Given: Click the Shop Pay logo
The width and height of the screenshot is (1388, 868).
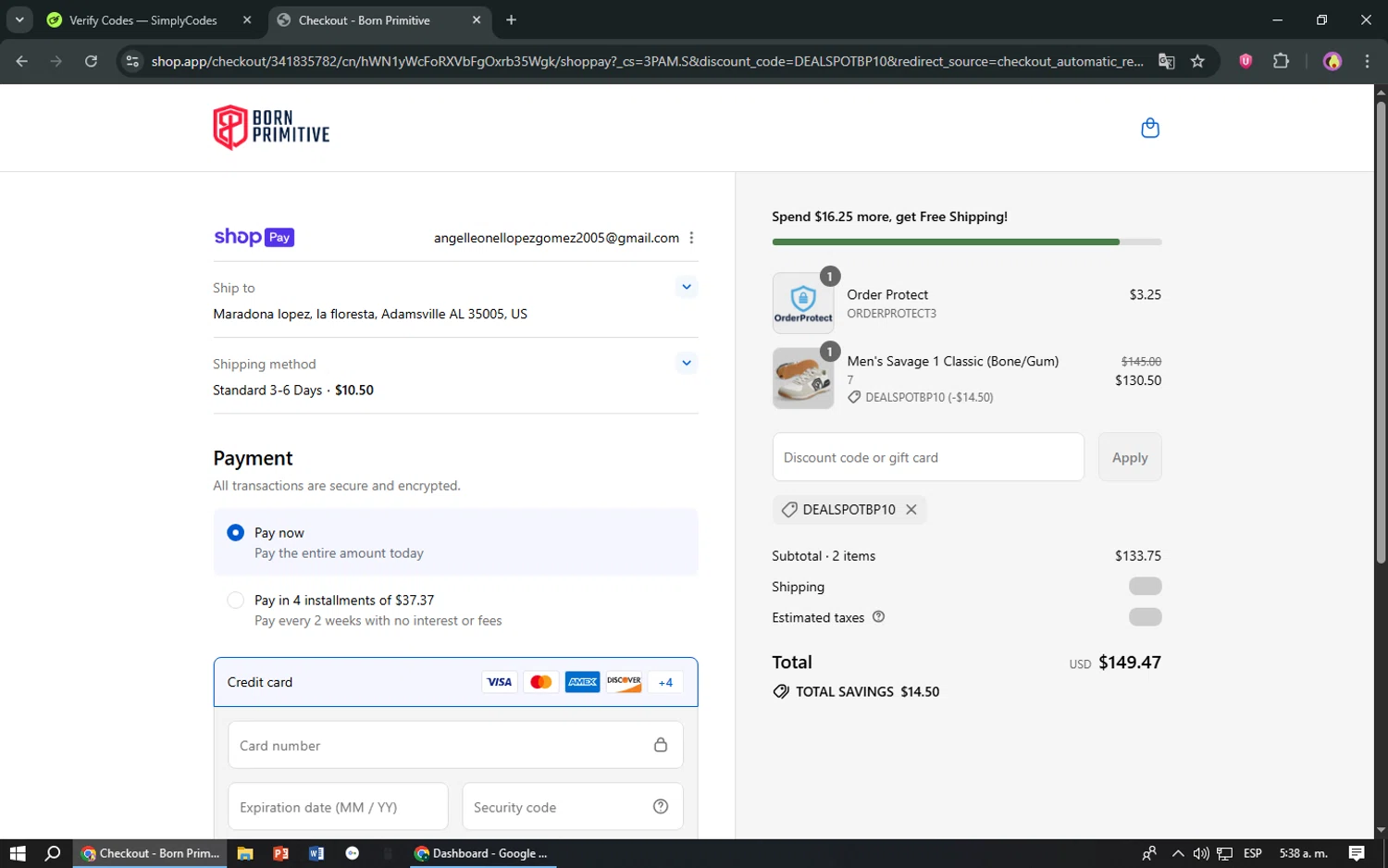Looking at the screenshot, I should pos(254,237).
